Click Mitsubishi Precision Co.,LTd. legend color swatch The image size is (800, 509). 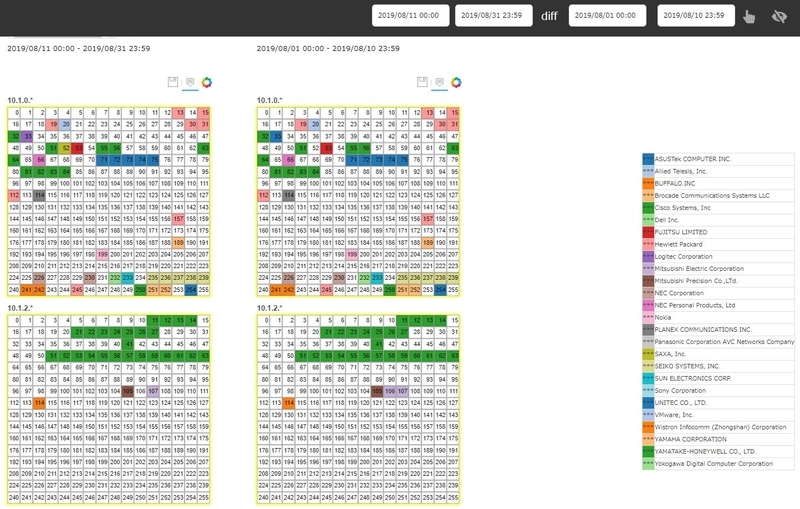coord(648,281)
